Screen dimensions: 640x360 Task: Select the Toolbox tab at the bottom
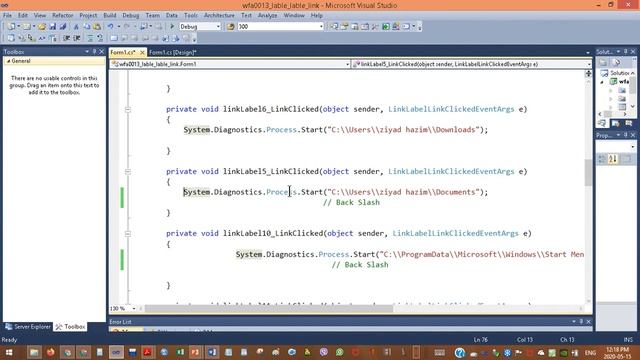pos(71,327)
